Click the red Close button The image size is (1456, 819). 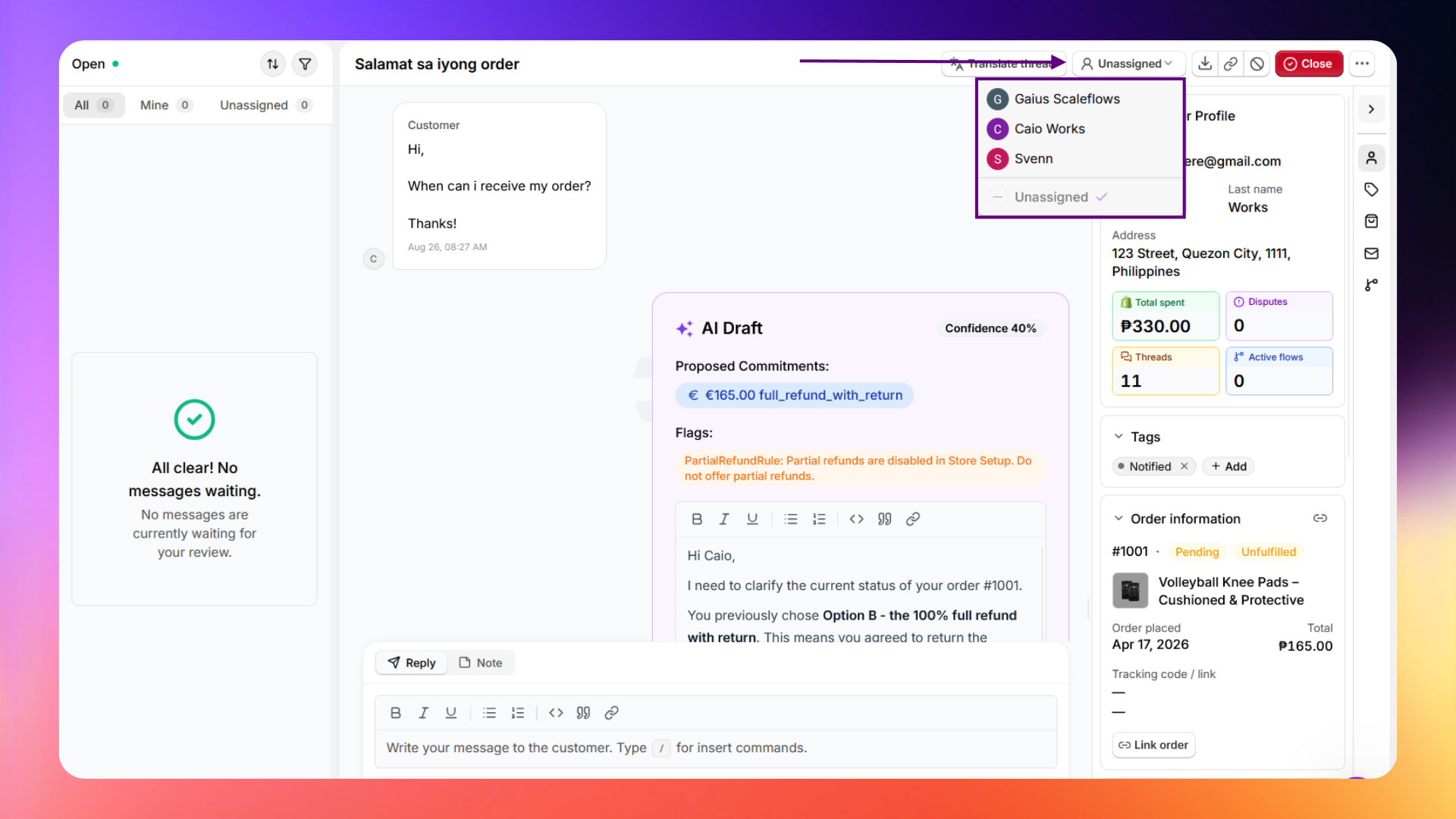[x=1309, y=64]
